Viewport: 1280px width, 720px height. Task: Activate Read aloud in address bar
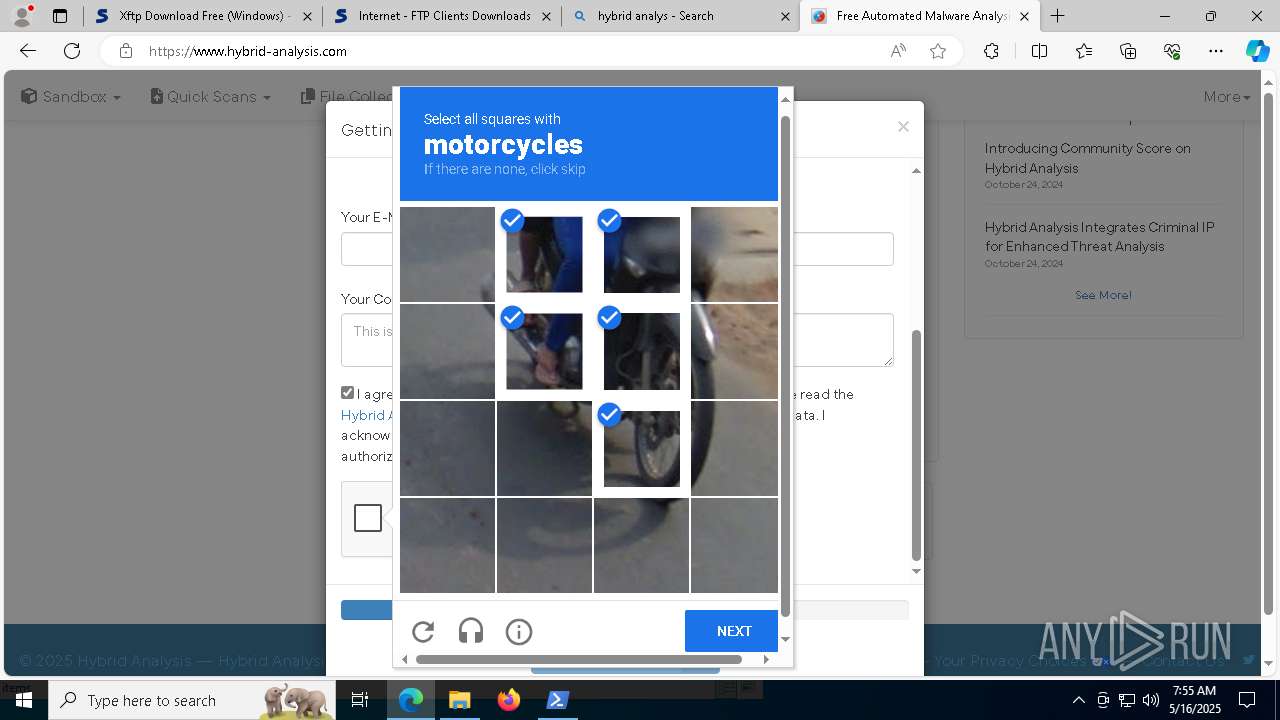(x=898, y=51)
